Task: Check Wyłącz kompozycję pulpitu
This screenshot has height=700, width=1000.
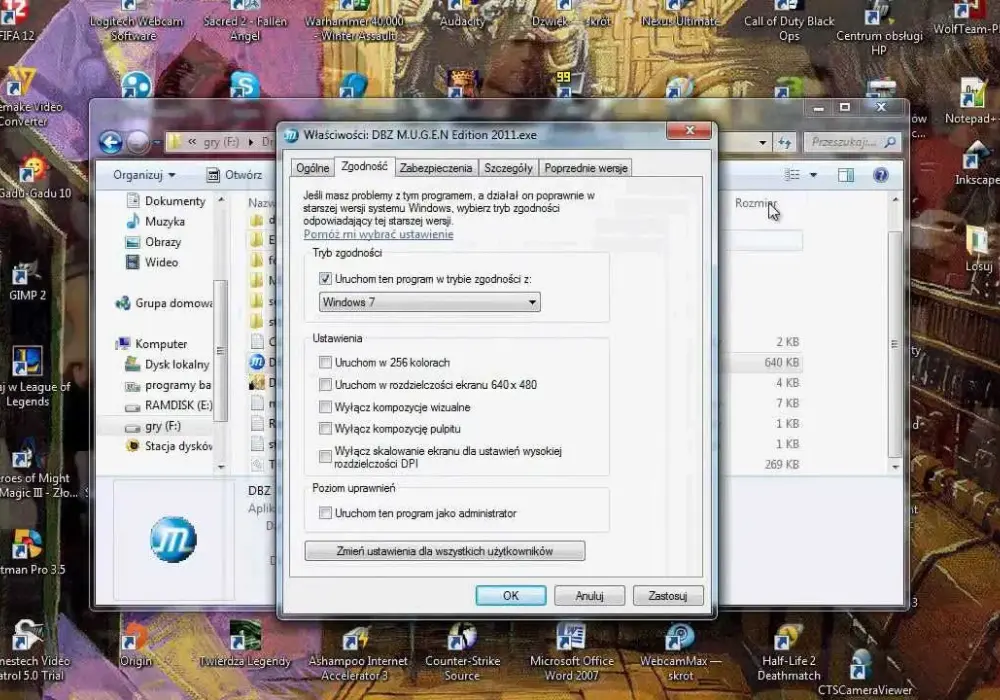Action: click(325, 428)
